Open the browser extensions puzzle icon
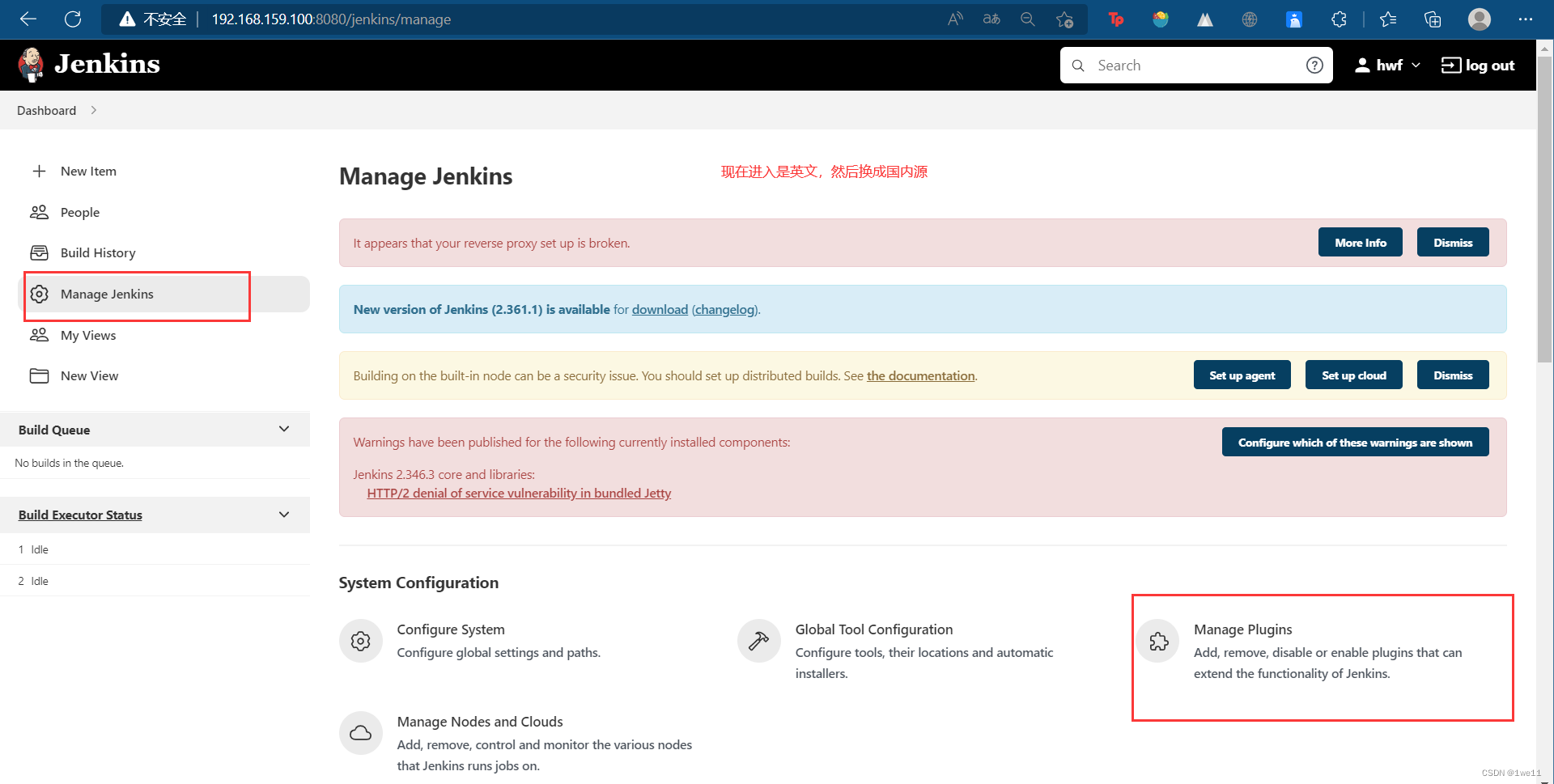Viewport: 1554px width, 784px height. pyautogui.click(x=1339, y=19)
